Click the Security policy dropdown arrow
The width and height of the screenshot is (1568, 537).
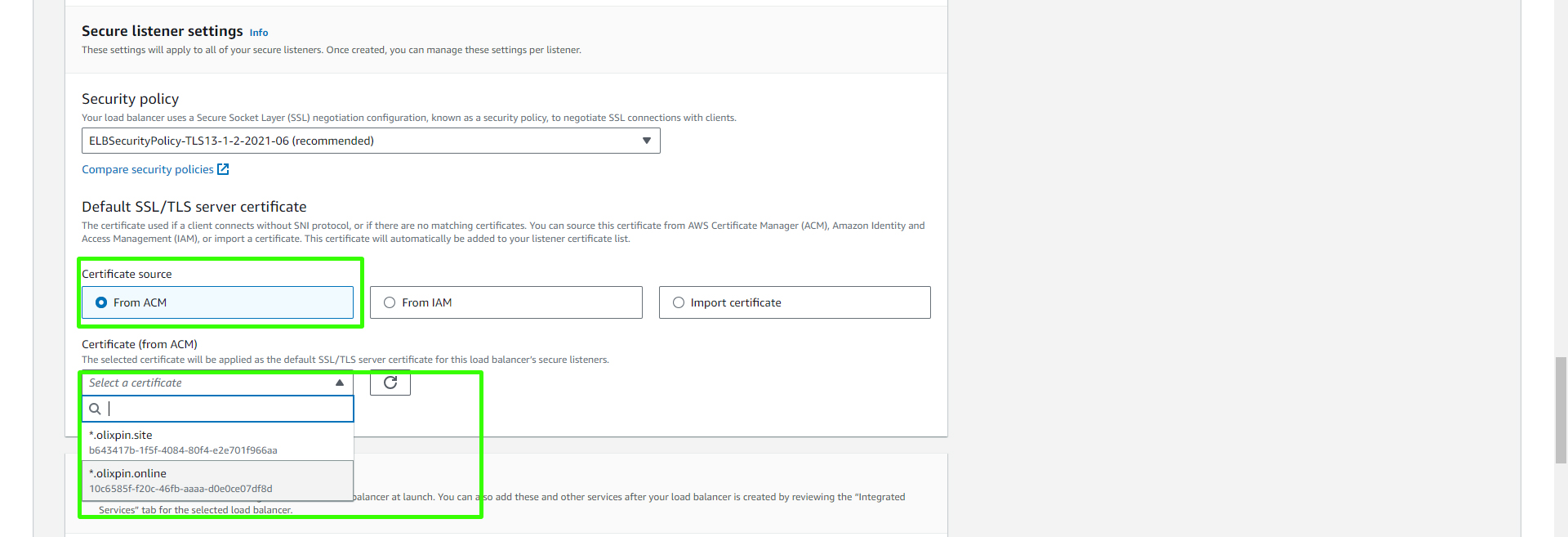pos(647,141)
